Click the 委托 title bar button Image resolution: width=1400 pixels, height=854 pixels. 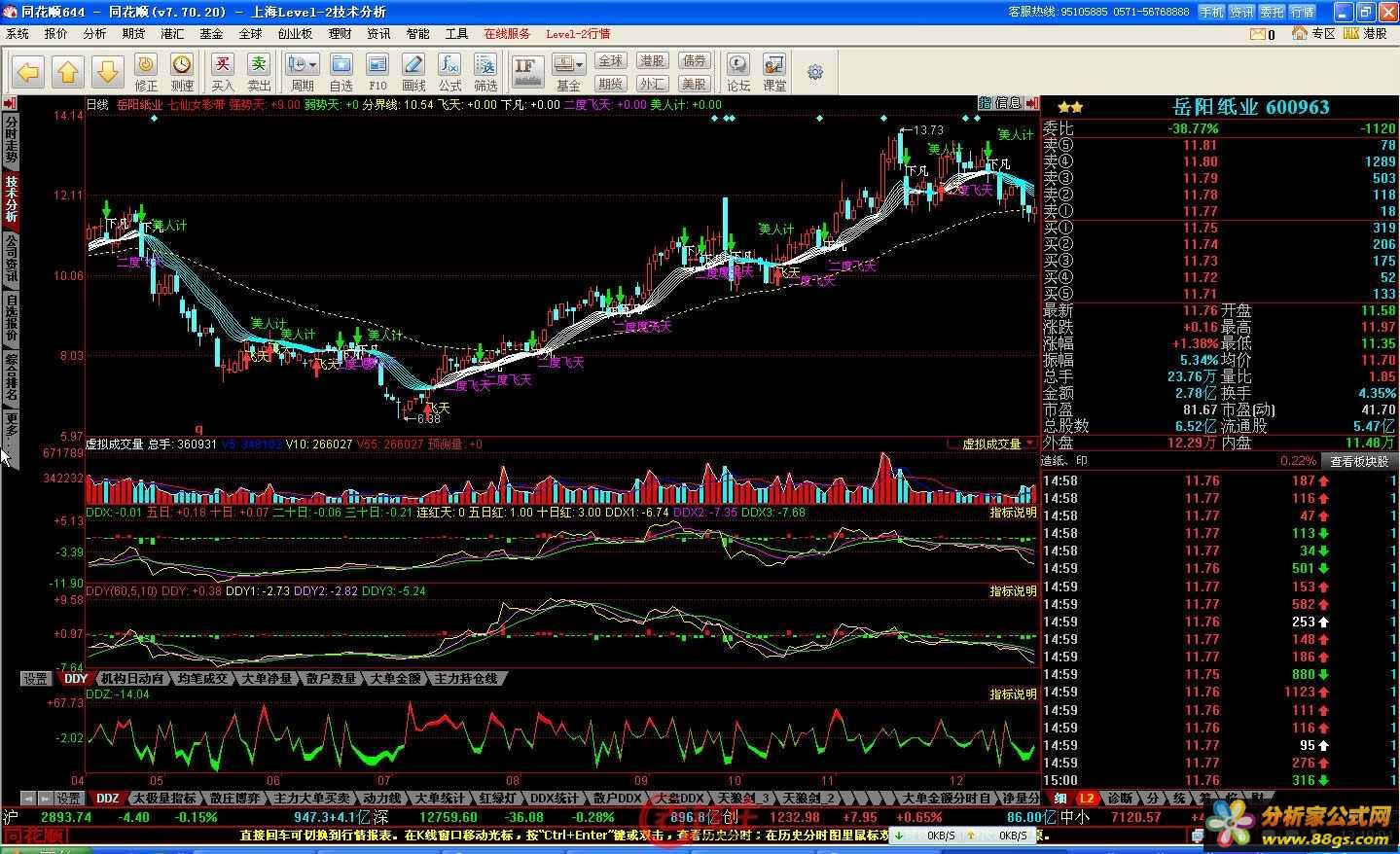pyautogui.click(x=1272, y=12)
